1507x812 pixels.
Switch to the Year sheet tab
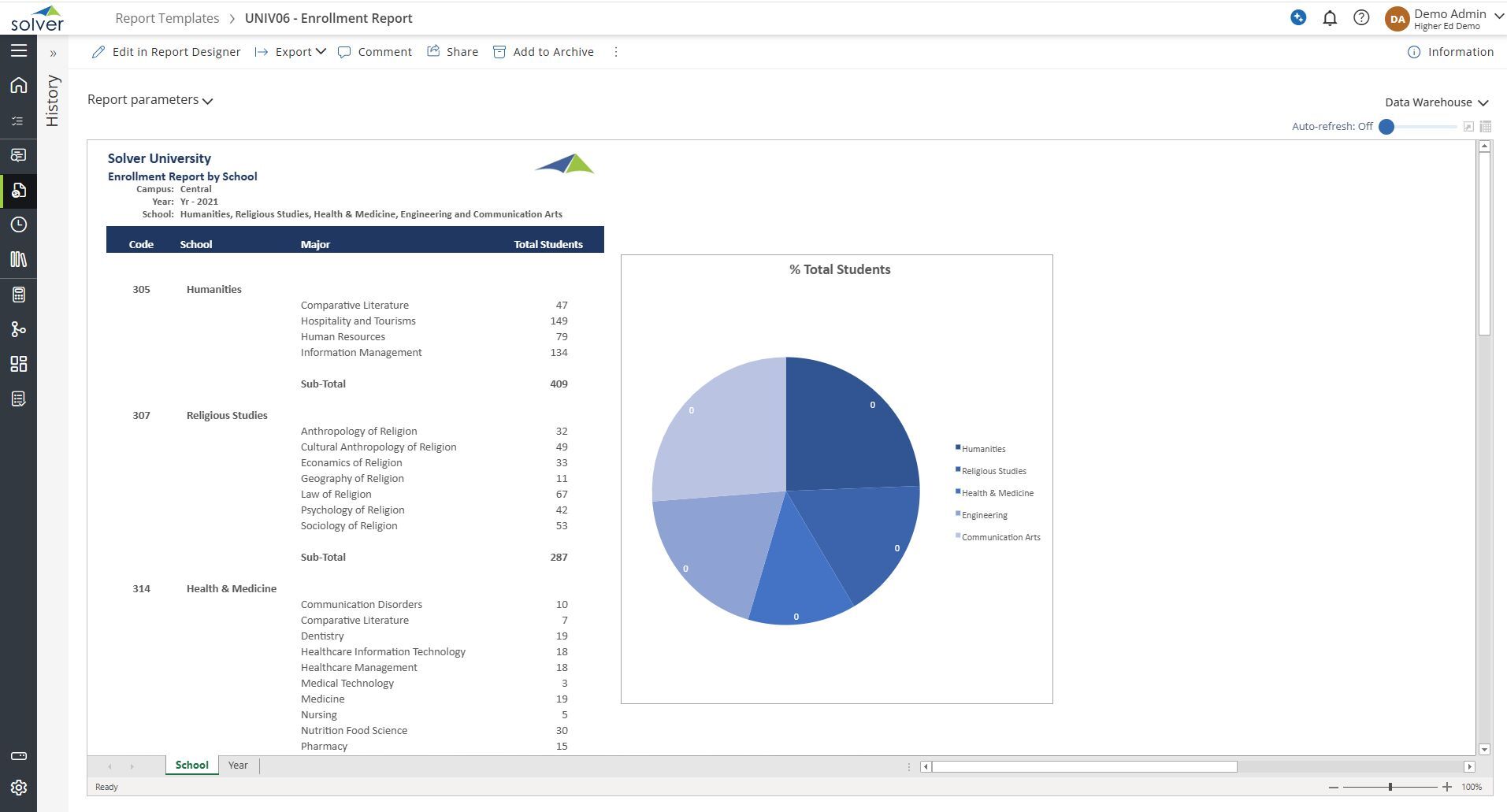click(x=238, y=766)
